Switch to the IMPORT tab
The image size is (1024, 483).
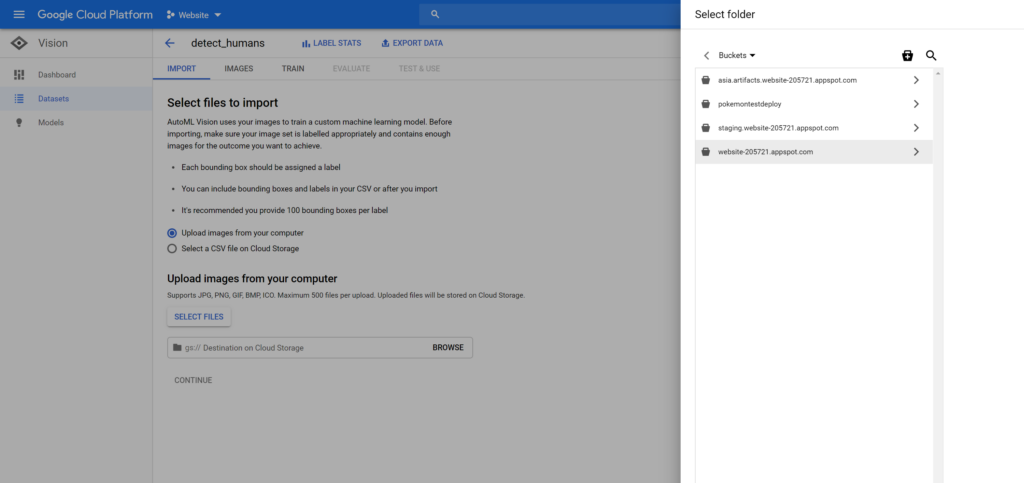click(x=182, y=69)
